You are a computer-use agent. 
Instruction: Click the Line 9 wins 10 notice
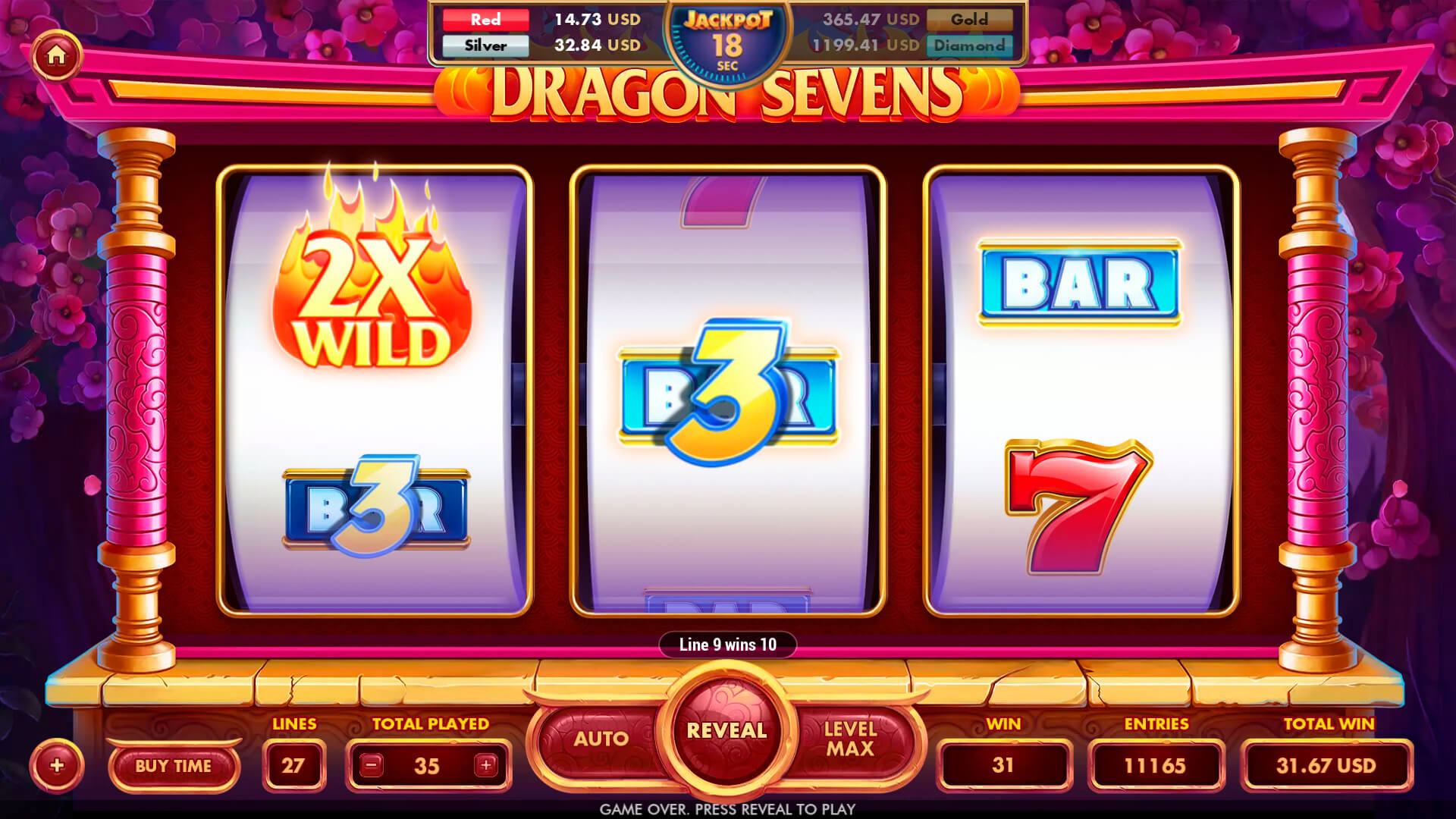[728, 645]
